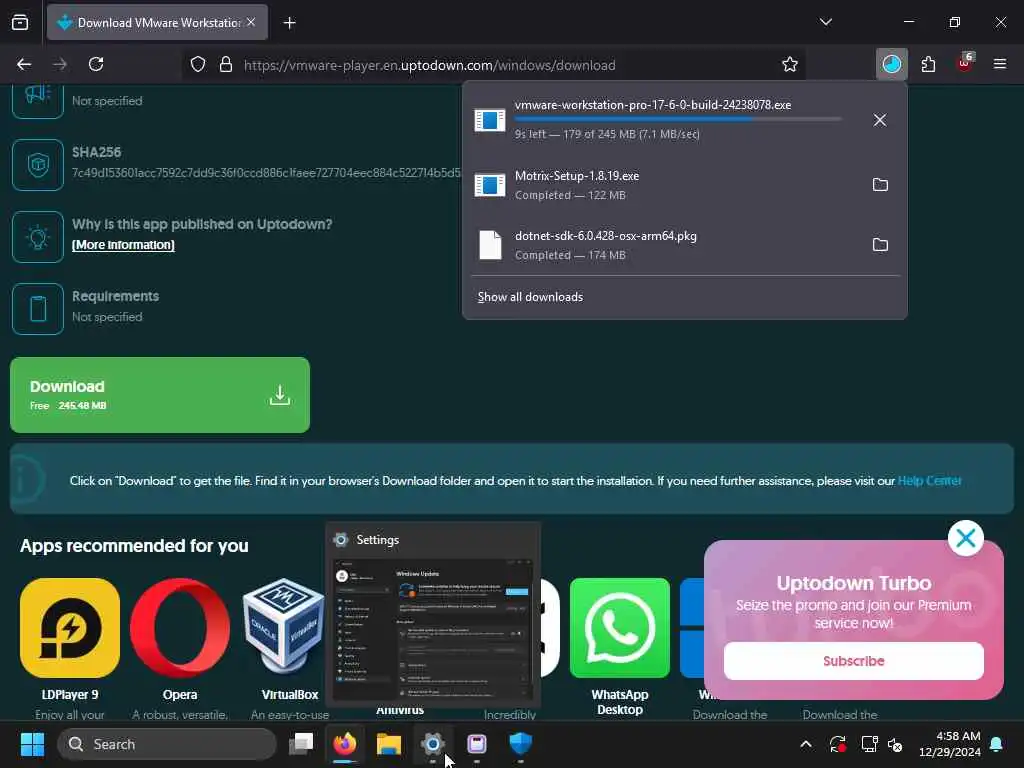Open the Windows Start menu
1024x768 pixels.
32,744
